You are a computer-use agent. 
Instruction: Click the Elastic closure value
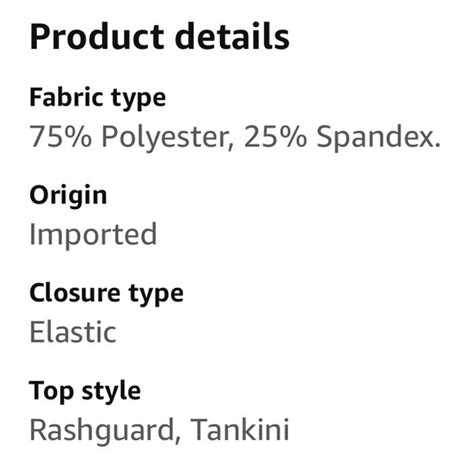73,332
